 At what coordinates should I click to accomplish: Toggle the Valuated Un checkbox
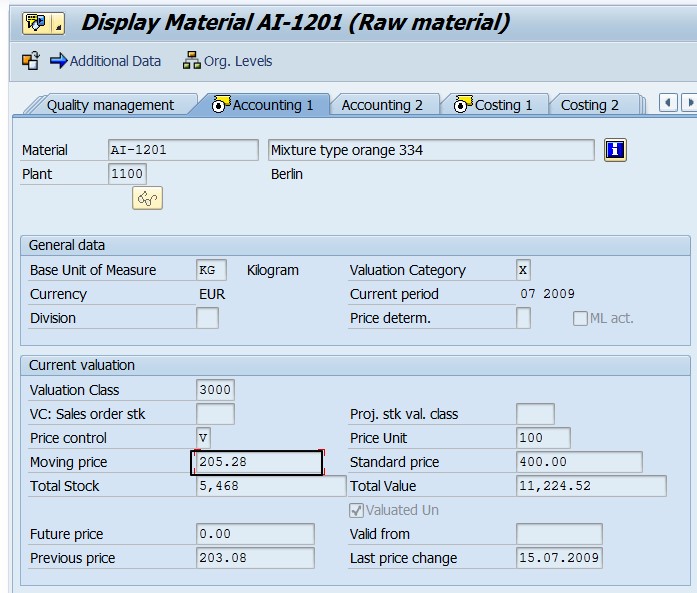356,510
